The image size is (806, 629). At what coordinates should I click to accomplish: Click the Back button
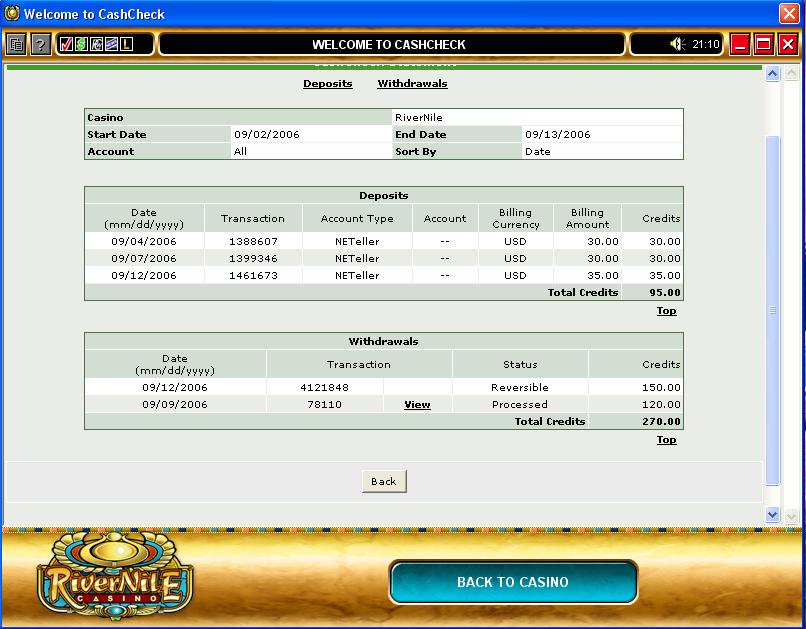click(384, 482)
